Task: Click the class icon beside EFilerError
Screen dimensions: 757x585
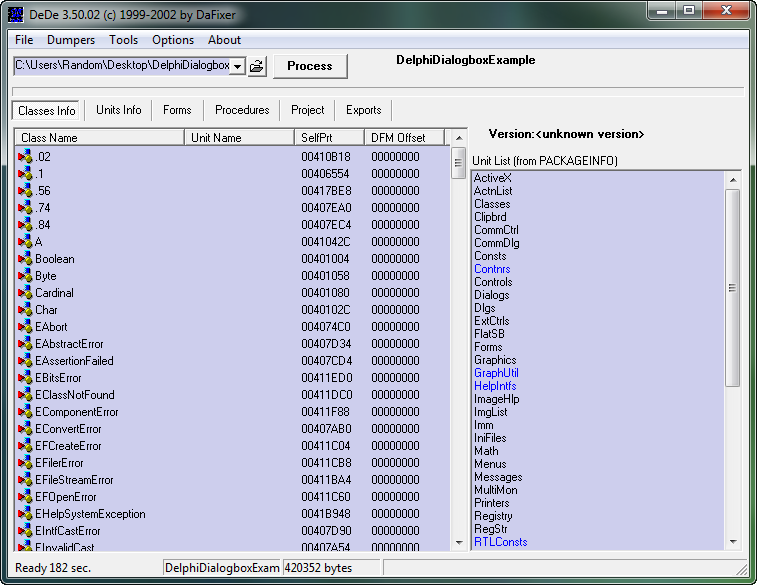Action: pyautogui.click(x=25, y=463)
